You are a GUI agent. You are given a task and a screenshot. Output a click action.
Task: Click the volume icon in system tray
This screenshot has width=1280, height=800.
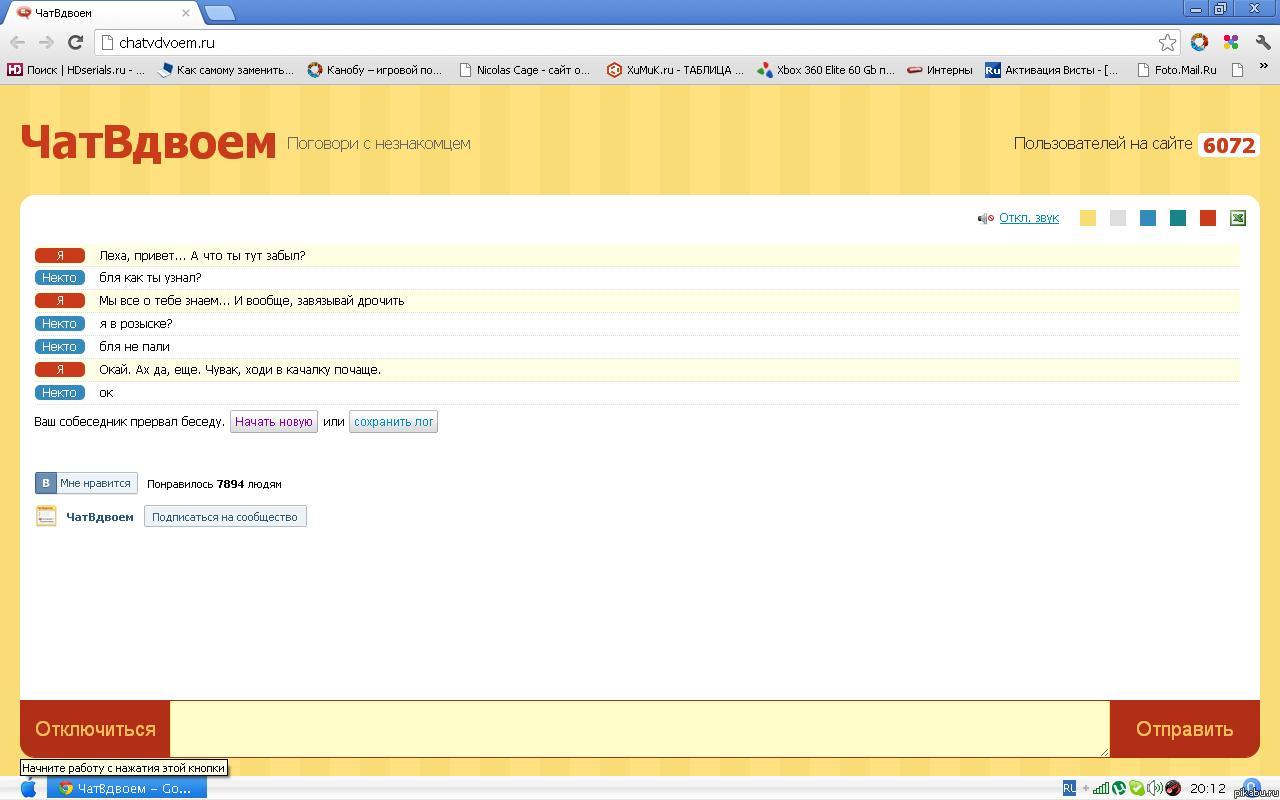click(x=1155, y=788)
